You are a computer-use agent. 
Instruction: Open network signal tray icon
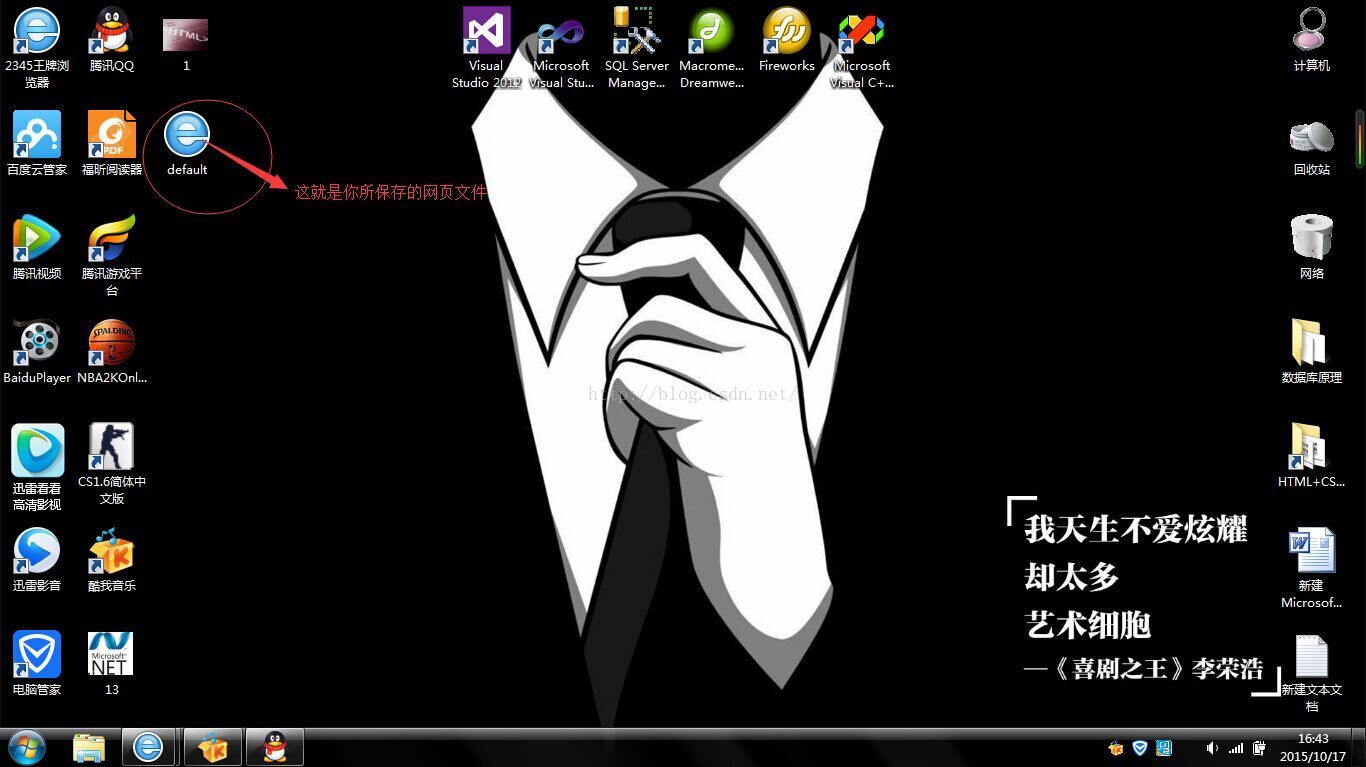click(1236, 748)
